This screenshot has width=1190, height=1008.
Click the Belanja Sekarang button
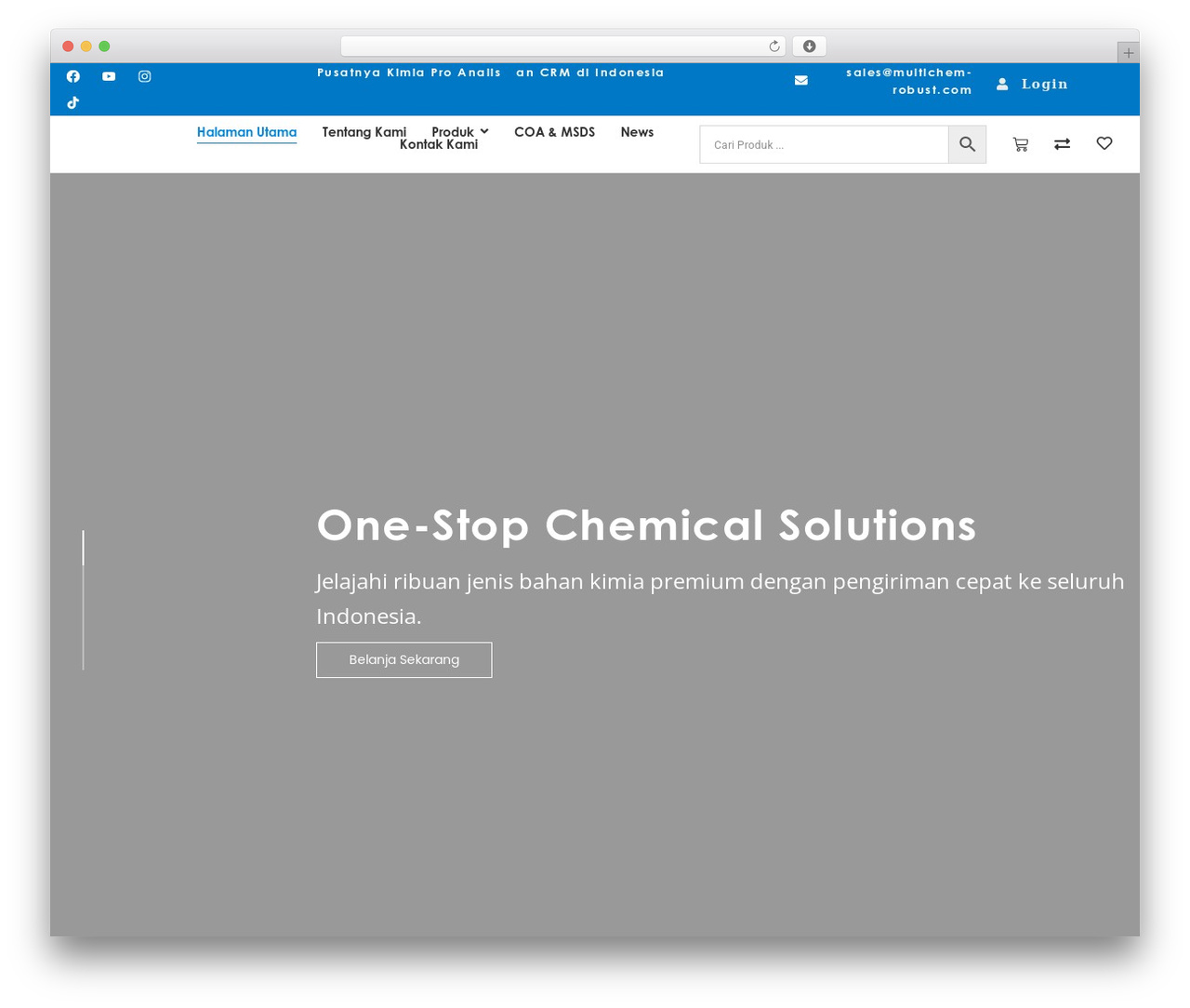[404, 660]
